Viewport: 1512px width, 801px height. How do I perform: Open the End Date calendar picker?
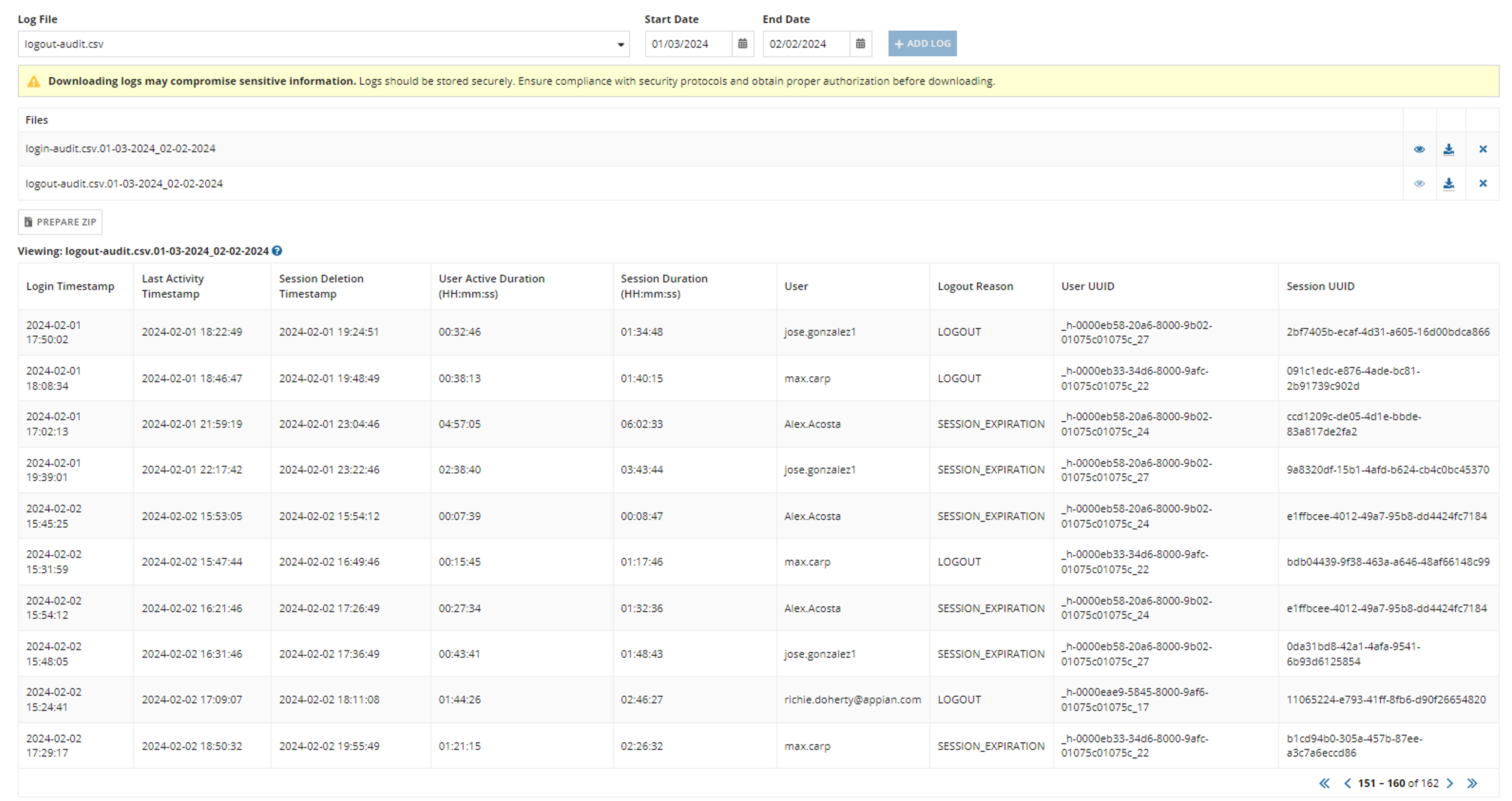click(x=860, y=43)
